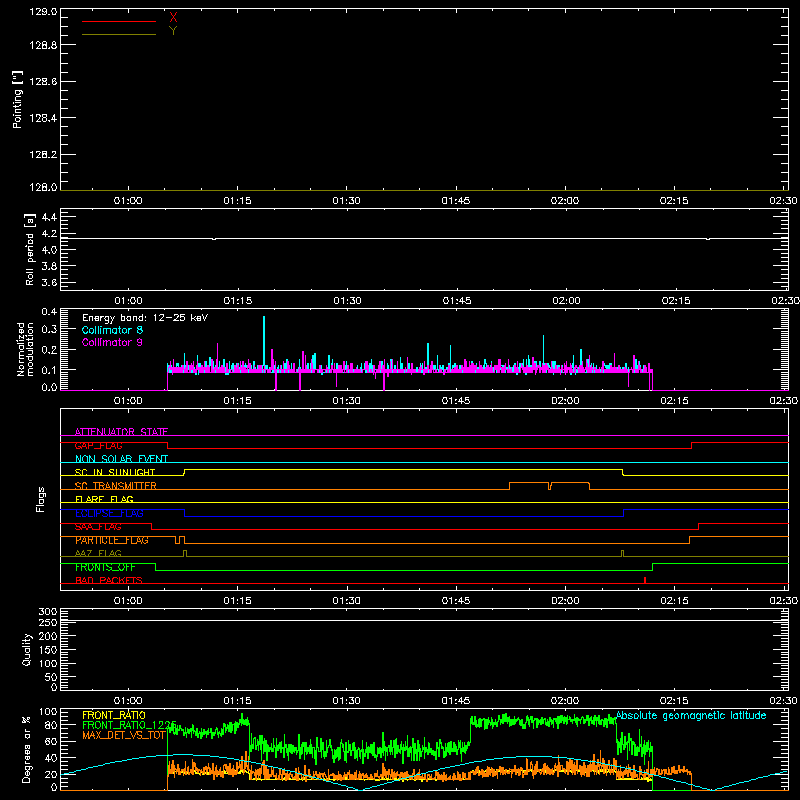The width and height of the screenshot is (800, 800).
Task: Select the 'Y' legend label
Action: click(173, 31)
